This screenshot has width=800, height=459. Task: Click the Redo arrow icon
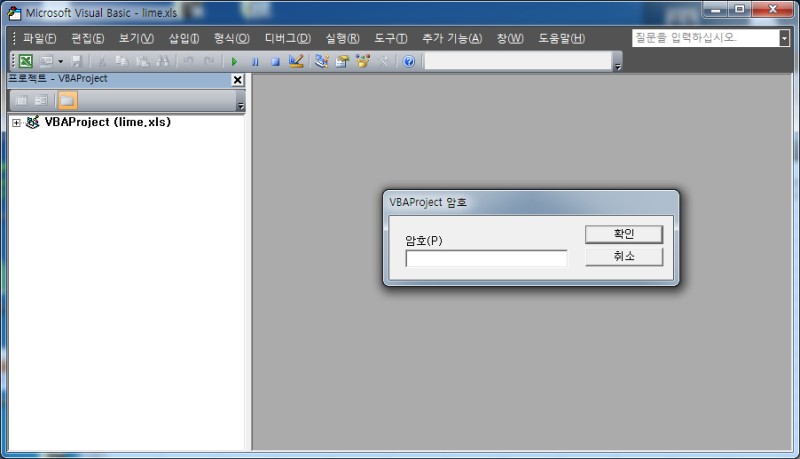pyautogui.click(x=209, y=61)
